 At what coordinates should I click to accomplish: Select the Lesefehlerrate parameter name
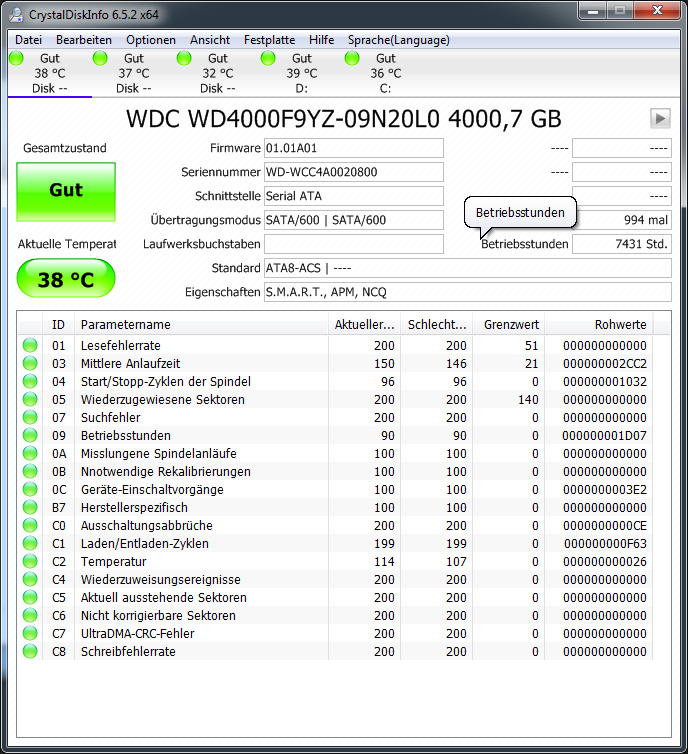pos(121,345)
